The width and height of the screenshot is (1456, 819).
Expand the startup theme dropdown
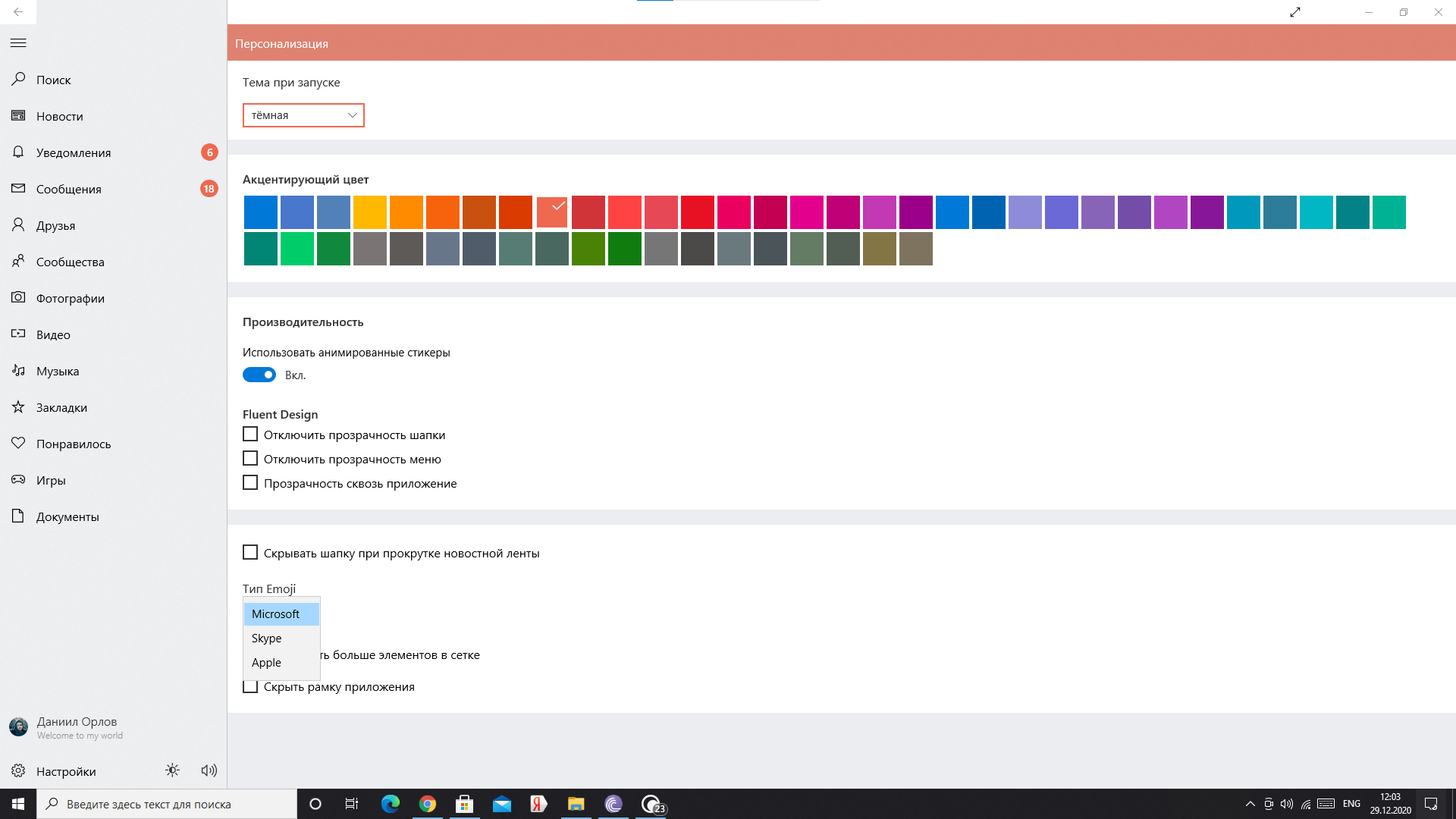point(303,115)
